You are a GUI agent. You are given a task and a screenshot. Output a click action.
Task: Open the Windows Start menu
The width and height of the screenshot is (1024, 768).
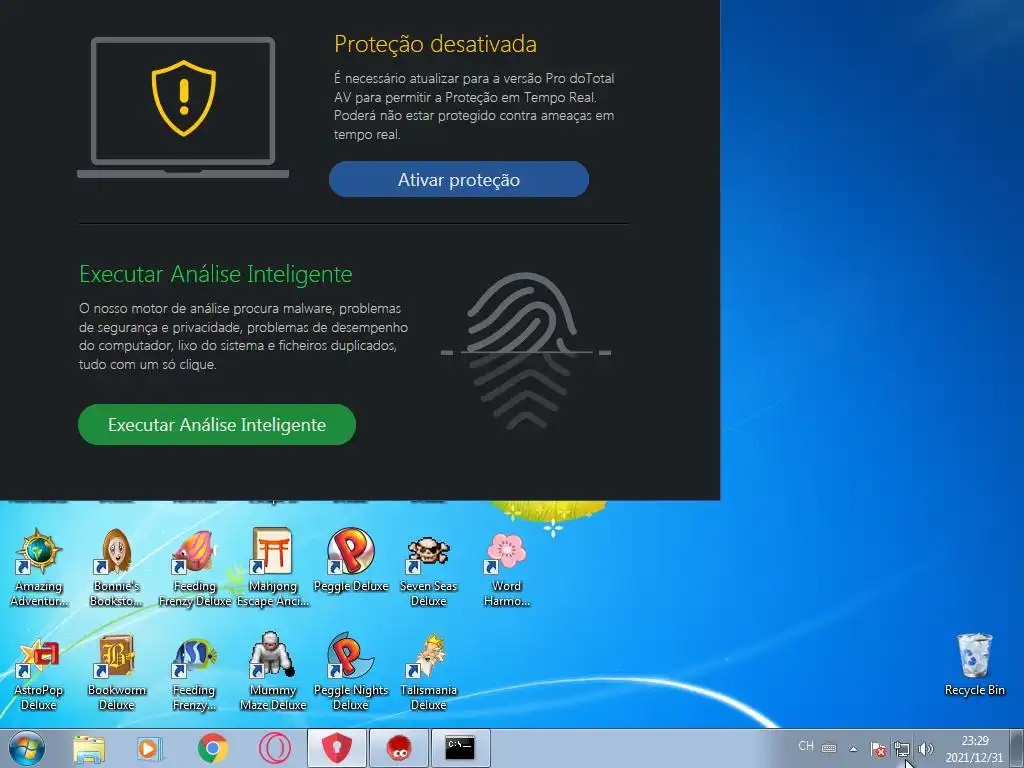(x=27, y=748)
